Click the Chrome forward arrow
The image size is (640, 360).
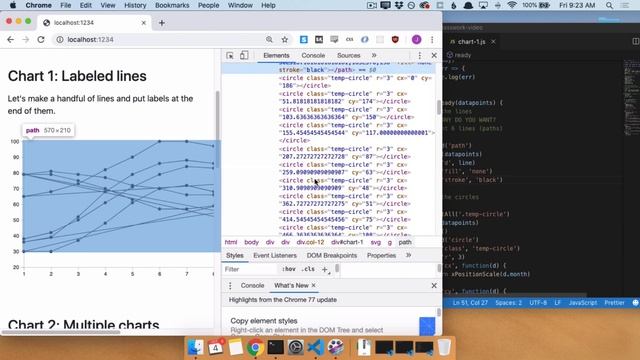26,40
